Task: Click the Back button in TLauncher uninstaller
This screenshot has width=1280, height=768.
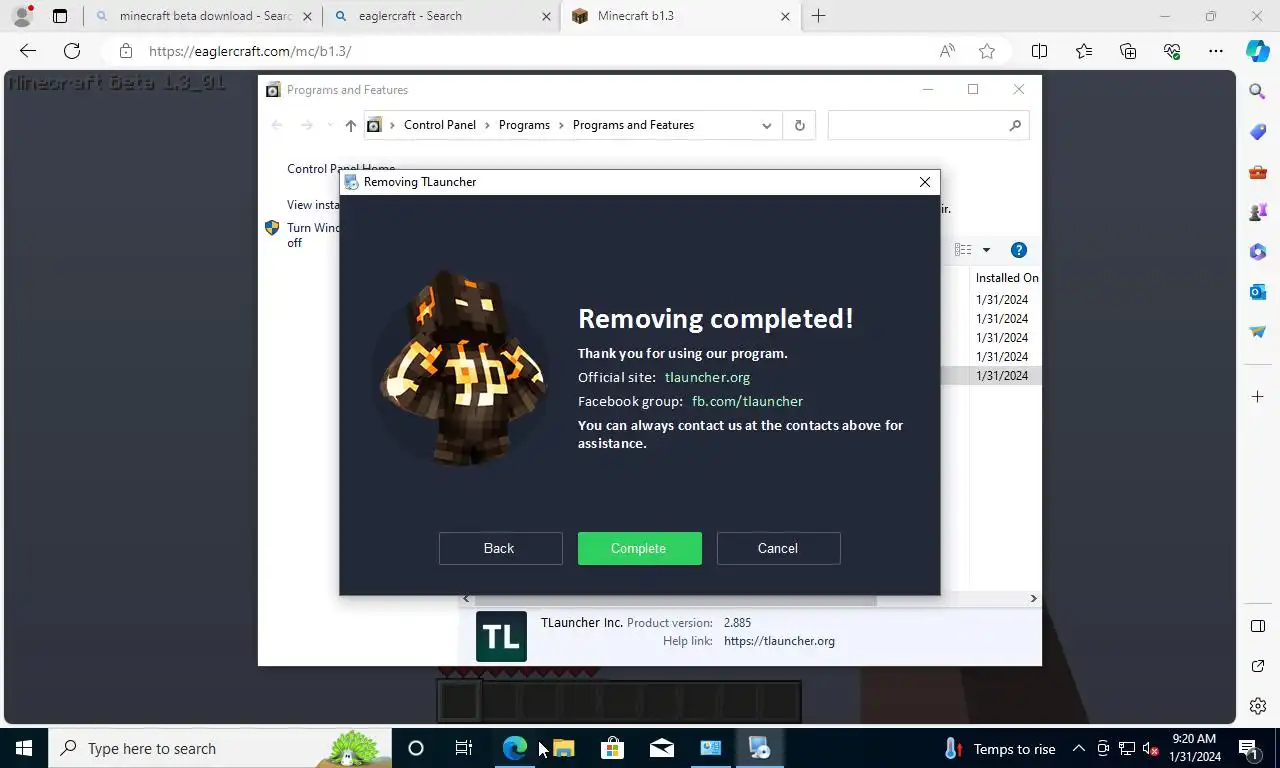Action: (500, 548)
